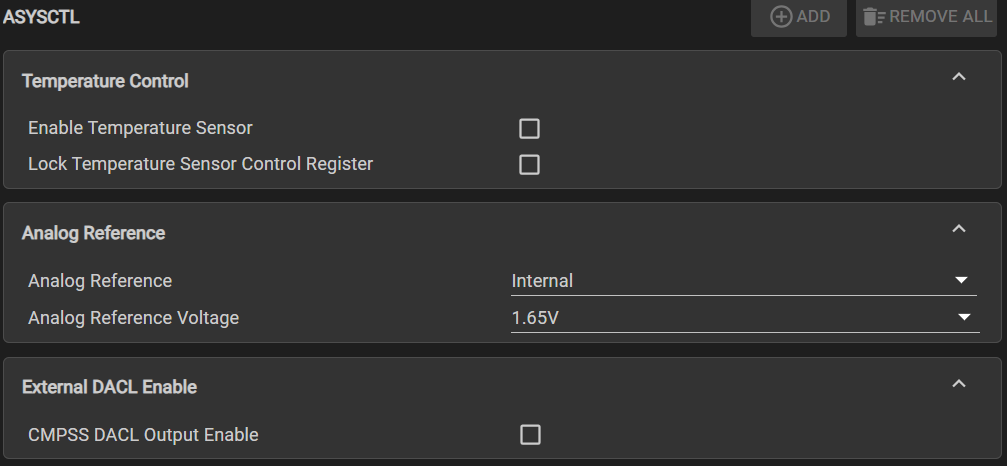Viewport: 1007px width, 466px height.
Task: Open the Analog Reference Voltage 1.65V dropdown
Action: point(730,318)
